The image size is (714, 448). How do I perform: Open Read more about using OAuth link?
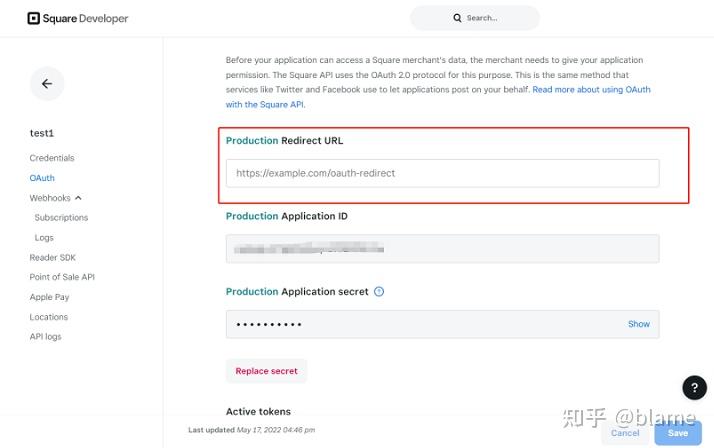click(x=590, y=89)
